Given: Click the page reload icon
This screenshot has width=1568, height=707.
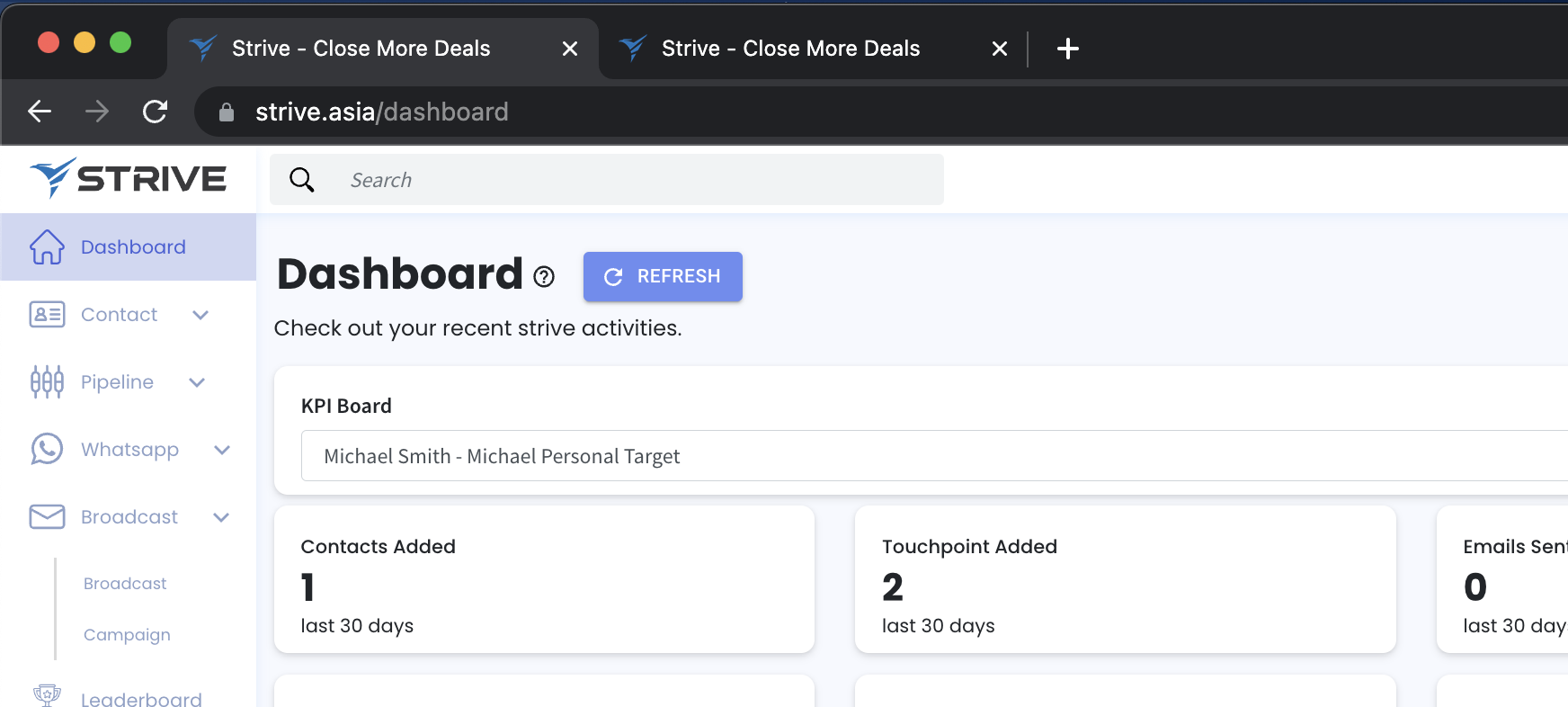Looking at the screenshot, I should point(155,112).
